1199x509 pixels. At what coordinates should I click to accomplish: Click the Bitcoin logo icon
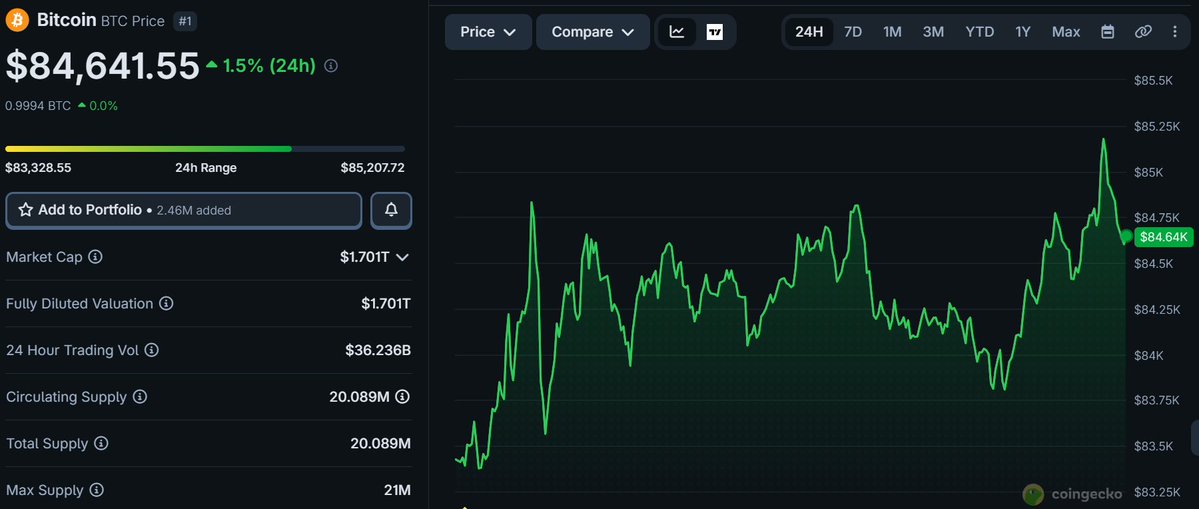coord(18,20)
